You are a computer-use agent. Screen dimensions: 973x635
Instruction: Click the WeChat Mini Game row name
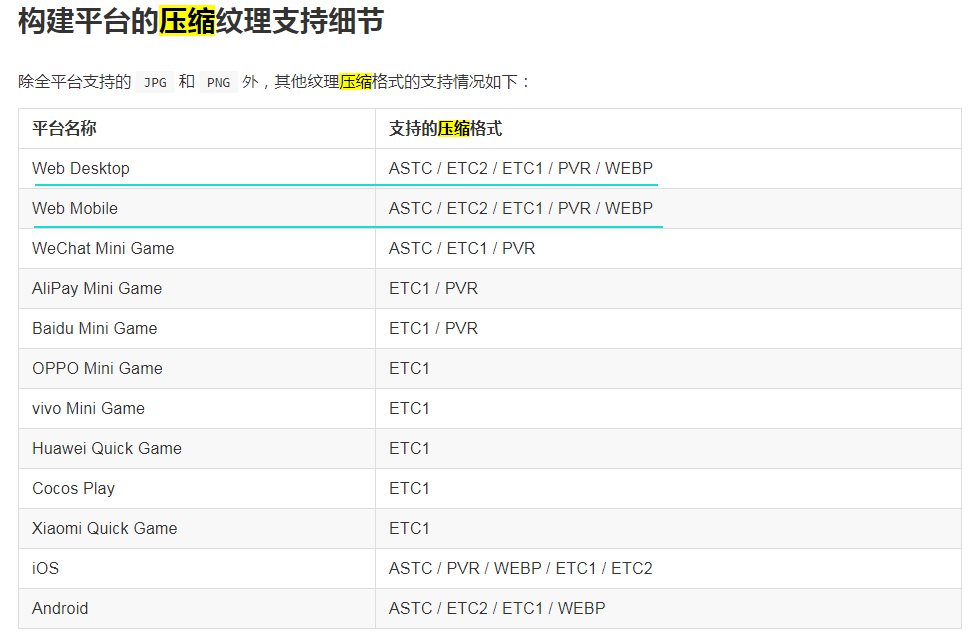pyautogui.click(x=103, y=248)
